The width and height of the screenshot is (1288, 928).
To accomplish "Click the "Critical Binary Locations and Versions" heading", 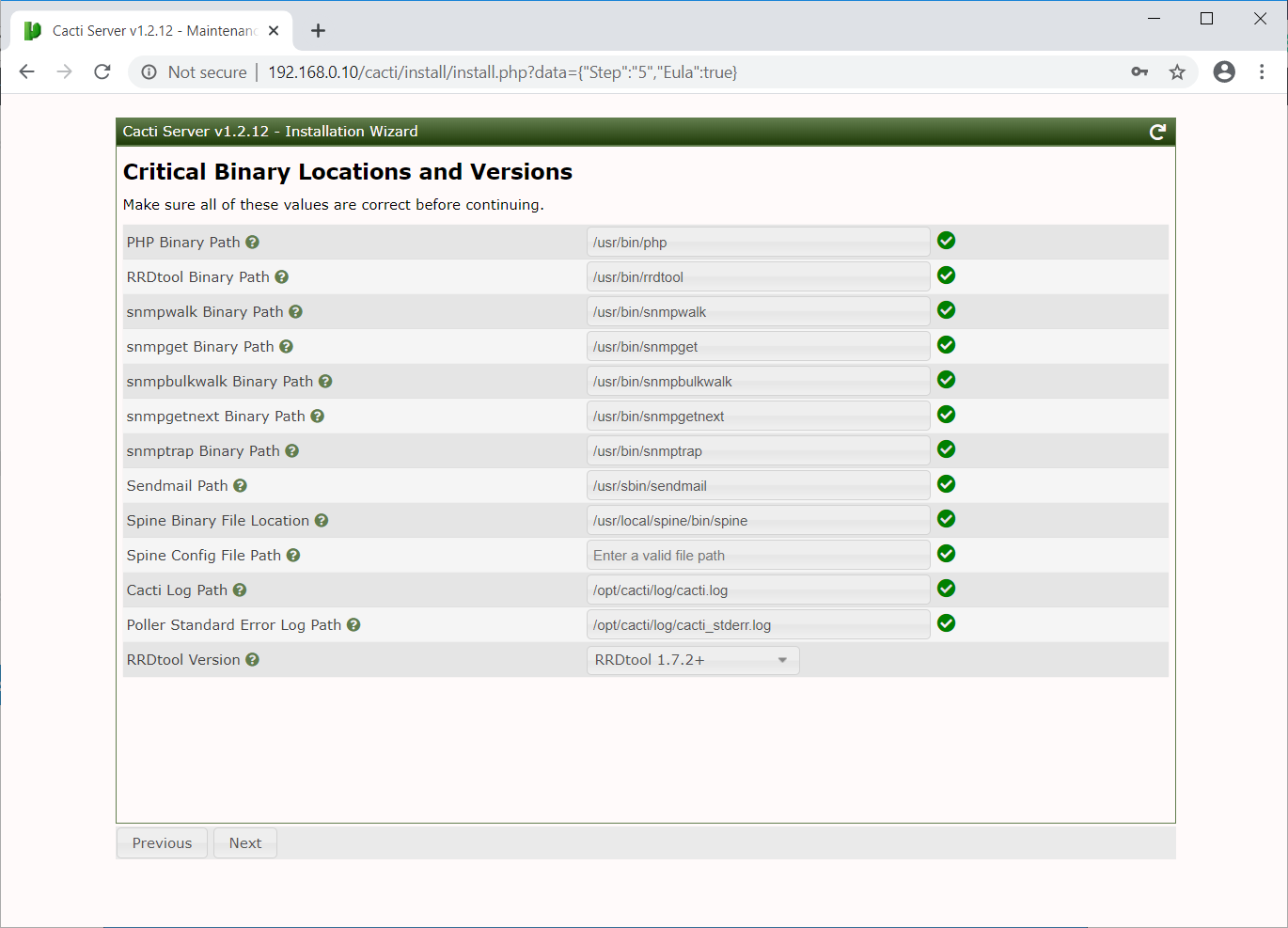I will coord(348,172).
